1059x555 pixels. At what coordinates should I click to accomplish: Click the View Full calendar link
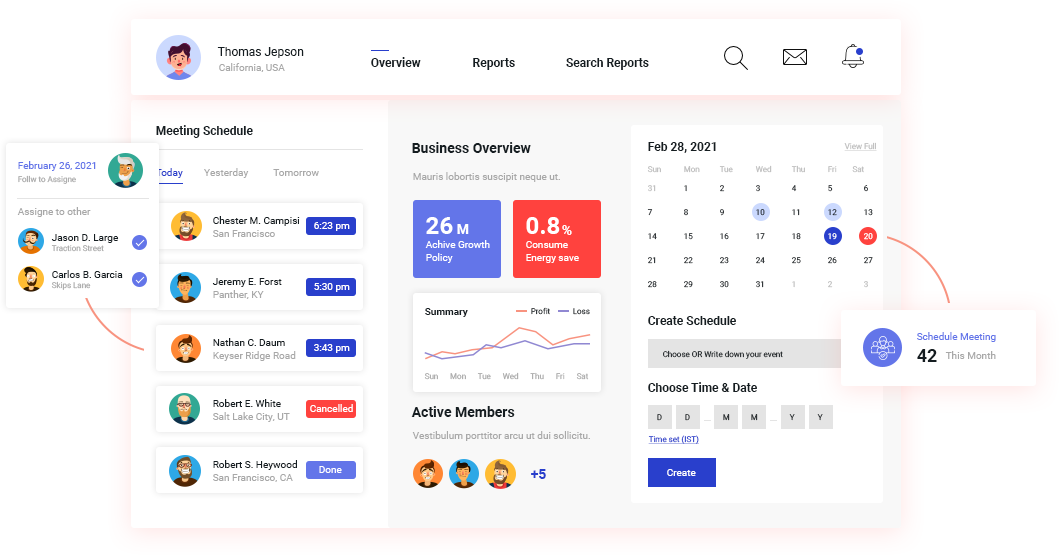pos(860,147)
